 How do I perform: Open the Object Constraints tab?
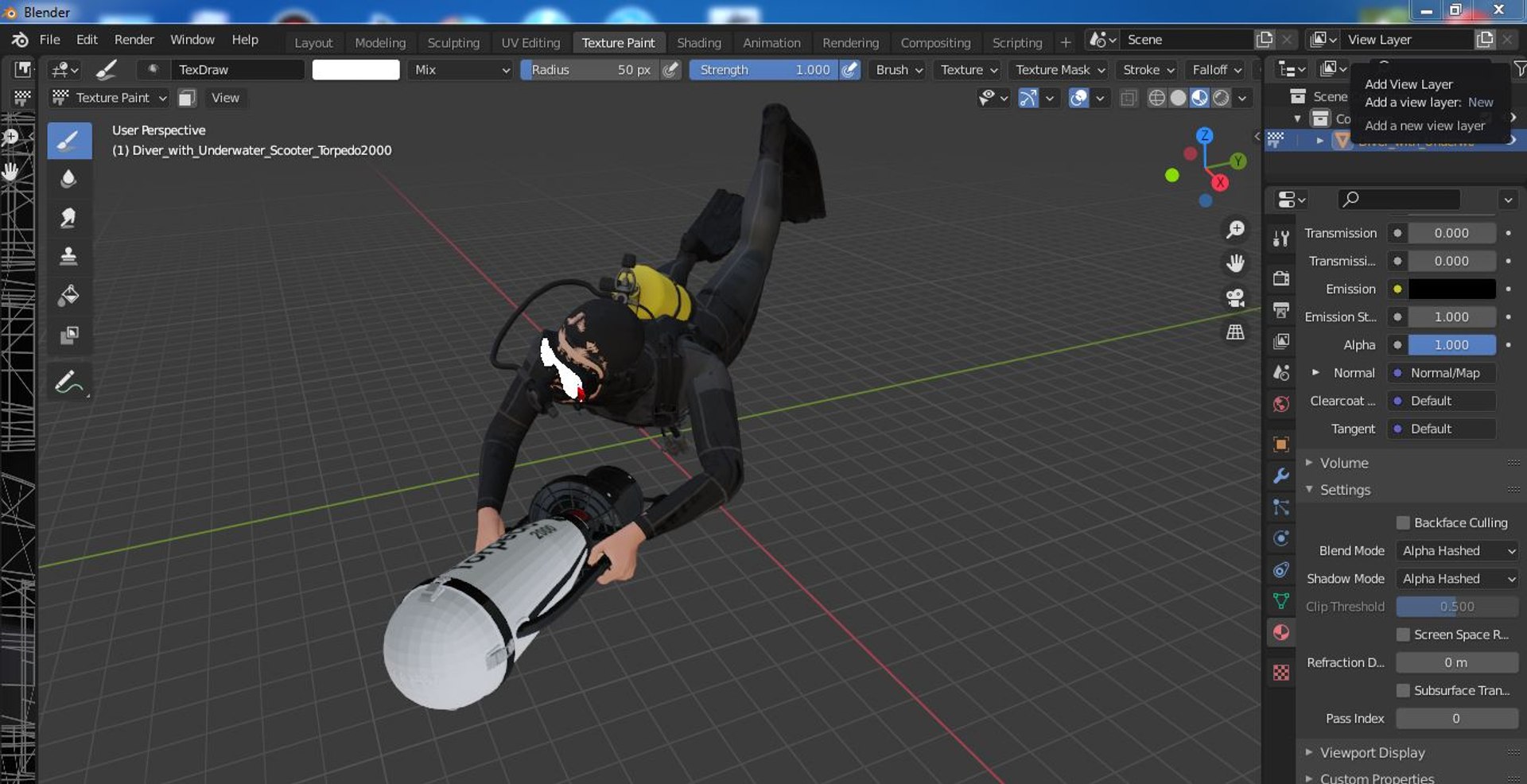[x=1280, y=569]
